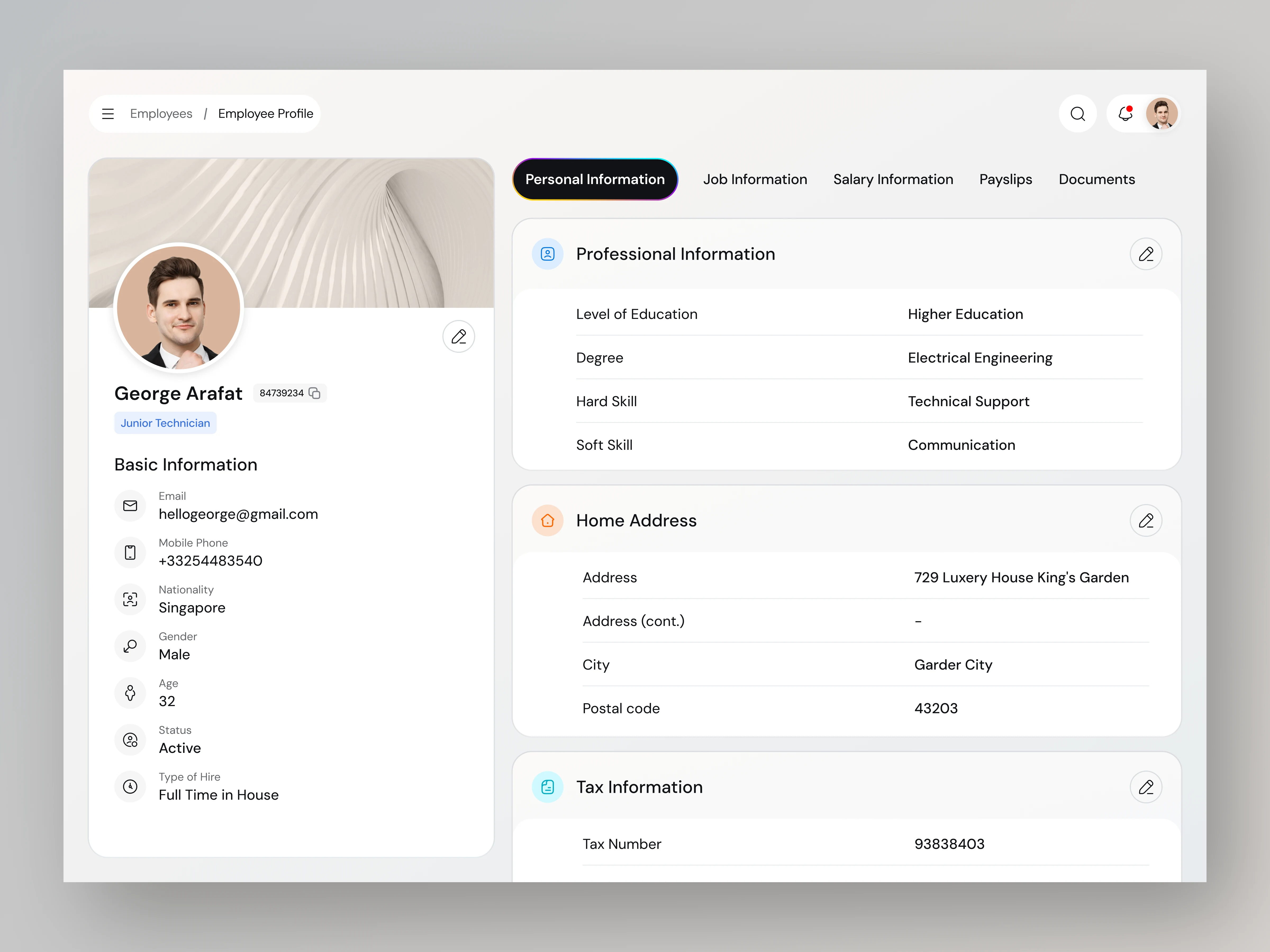Click the Soft Skill label

click(604, 445)
